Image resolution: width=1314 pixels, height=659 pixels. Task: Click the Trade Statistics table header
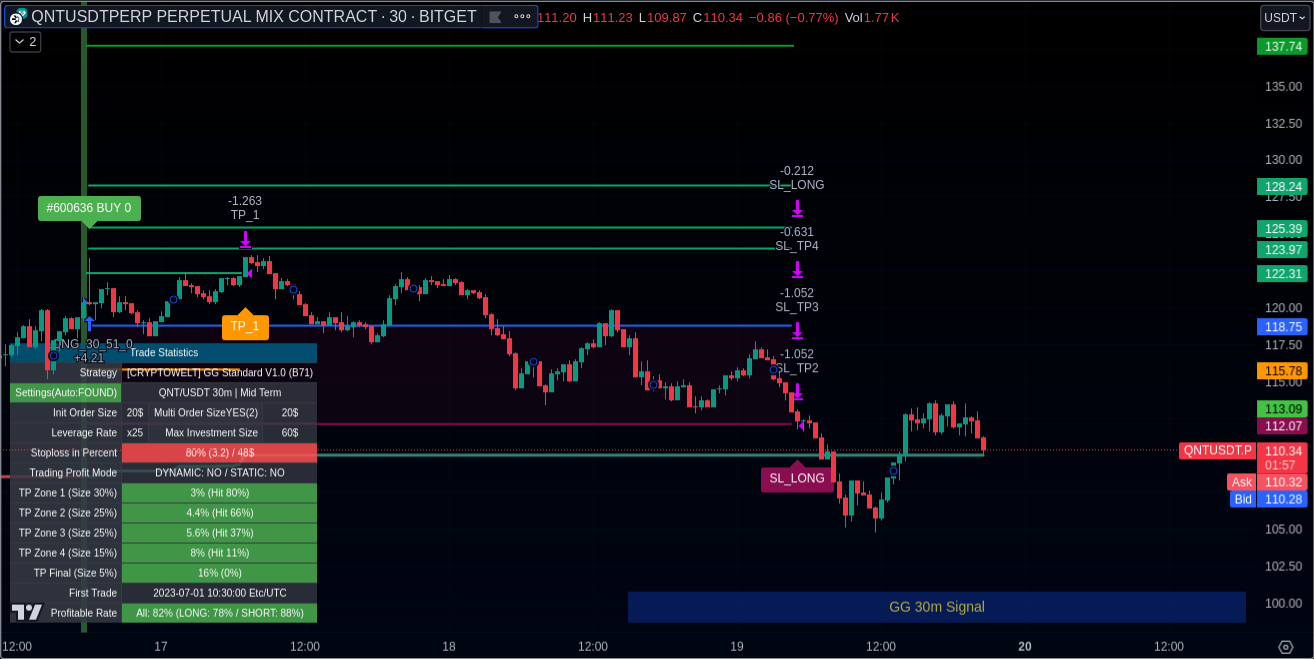164,352
